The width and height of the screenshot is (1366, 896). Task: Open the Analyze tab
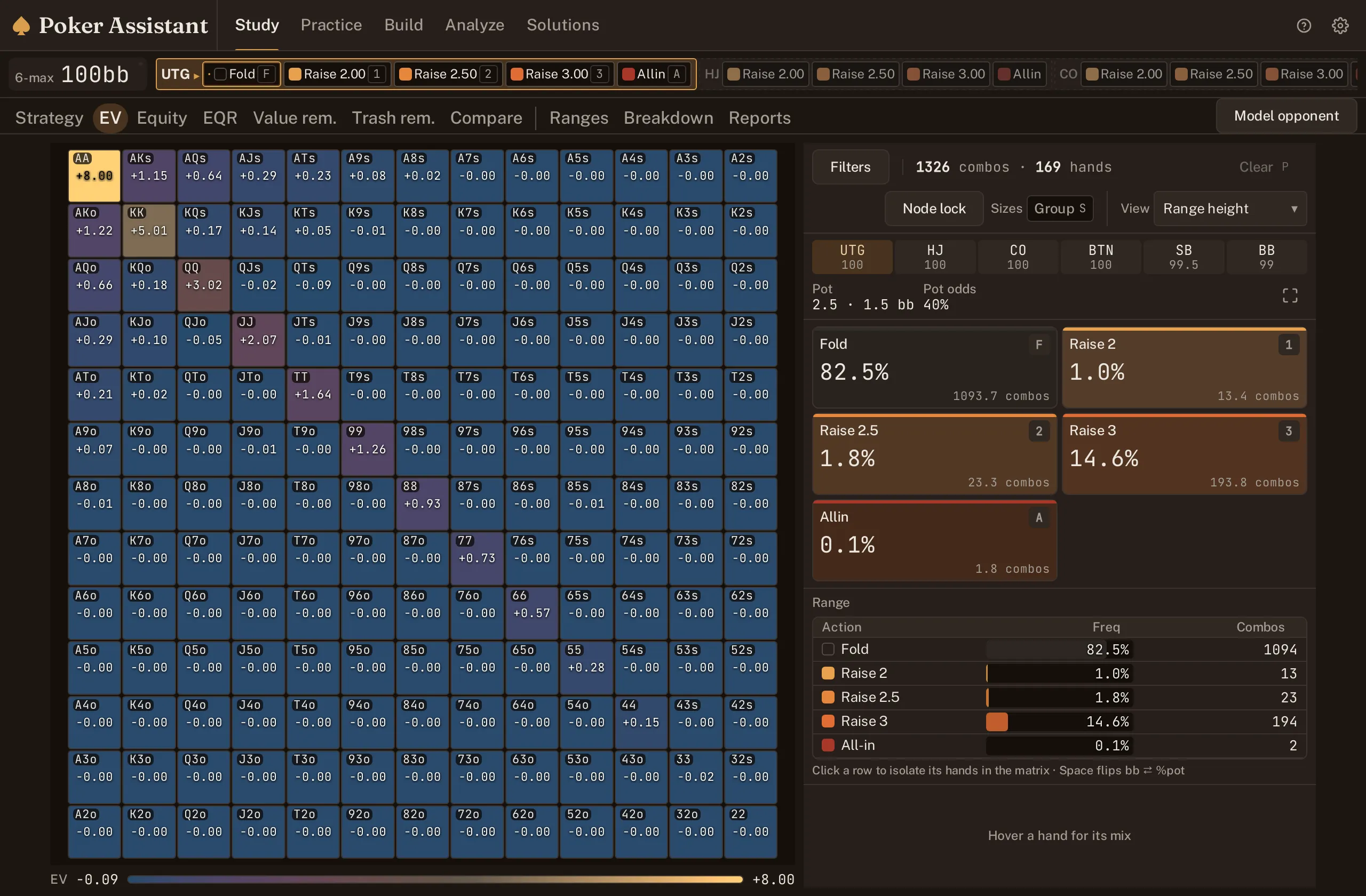[x=475, y=25]
